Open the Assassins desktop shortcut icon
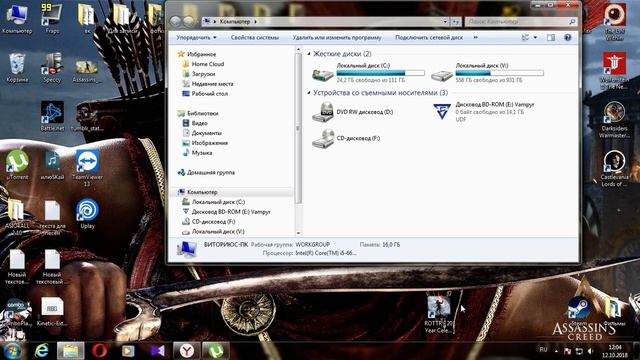The image size is (640, 360). [x=87, y=70]
